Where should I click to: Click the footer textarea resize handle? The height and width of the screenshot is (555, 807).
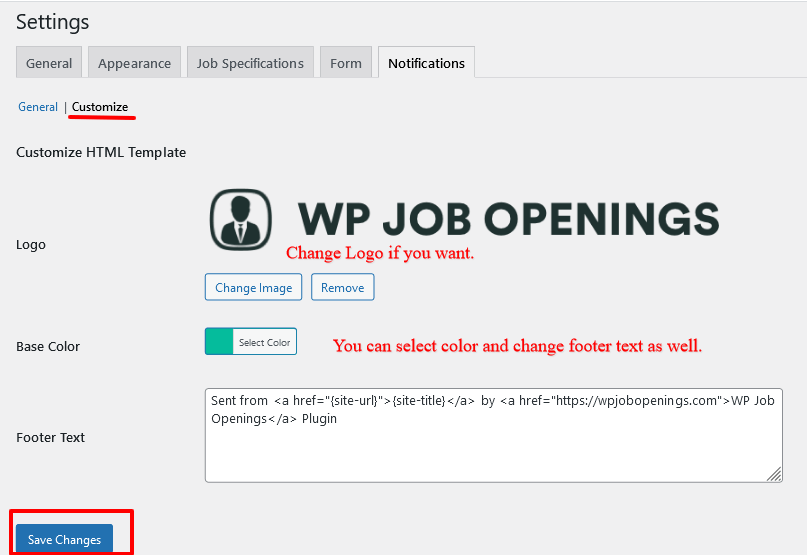(774, 474)
